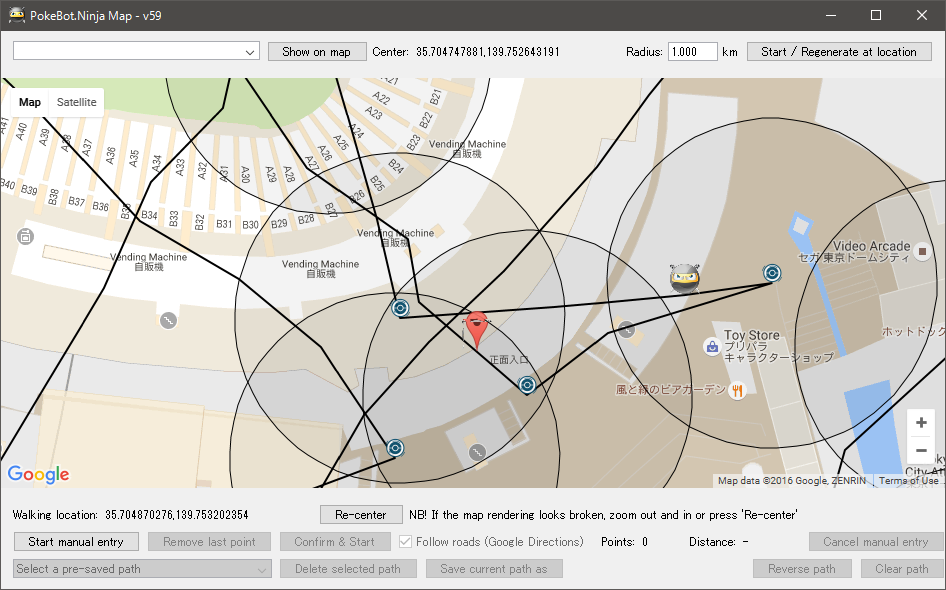The image size is (946, 590).
Task: Click the Toy Store shopping bag icon
Action: click(712, 347)
